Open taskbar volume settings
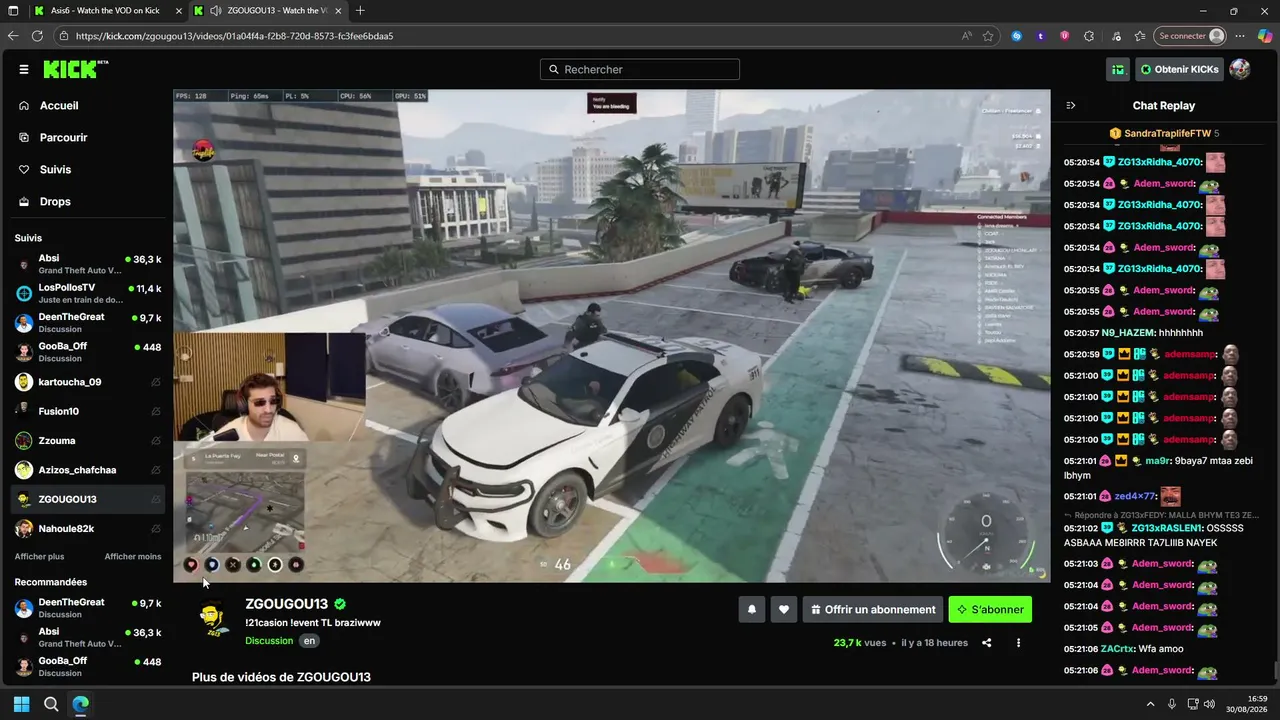 pos(1210,704)
